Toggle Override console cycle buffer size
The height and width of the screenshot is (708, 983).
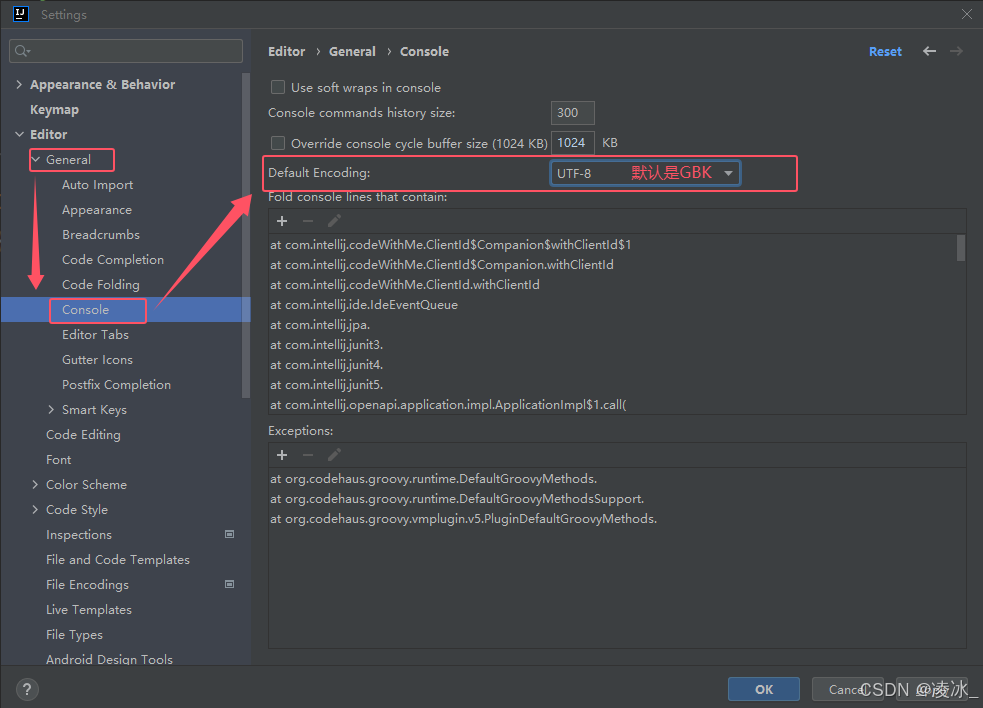click(x=278, y=143)
